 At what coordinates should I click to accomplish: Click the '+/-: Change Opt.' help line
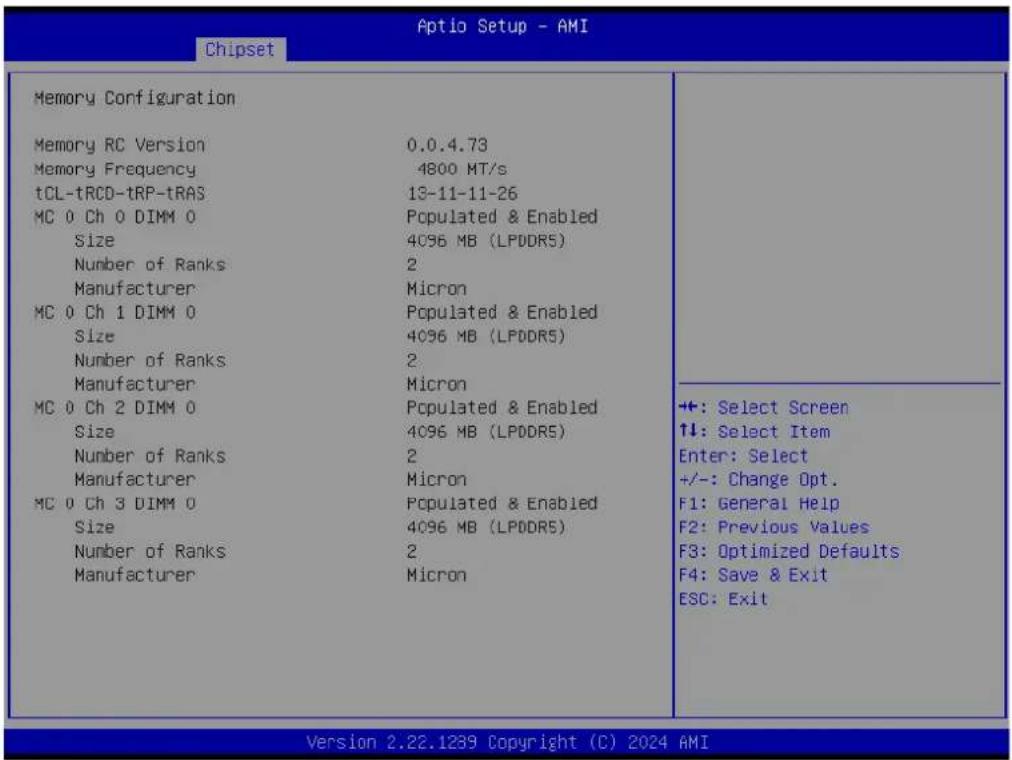point(758,479)
